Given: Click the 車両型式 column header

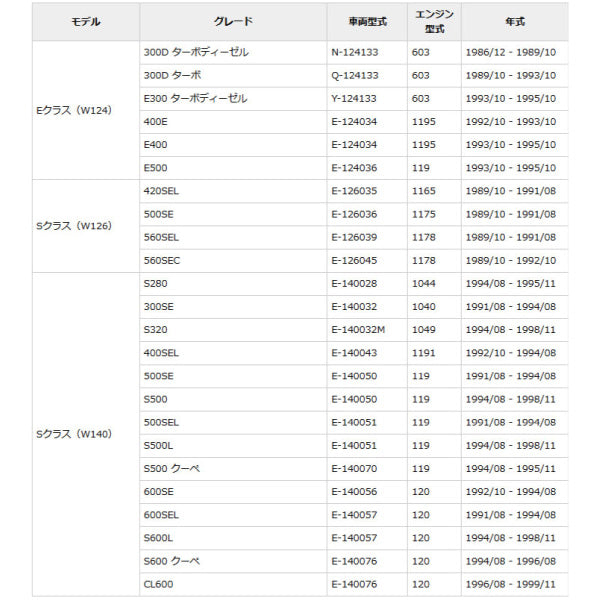Looking at the screenshot, I should (x=367, y=20).
